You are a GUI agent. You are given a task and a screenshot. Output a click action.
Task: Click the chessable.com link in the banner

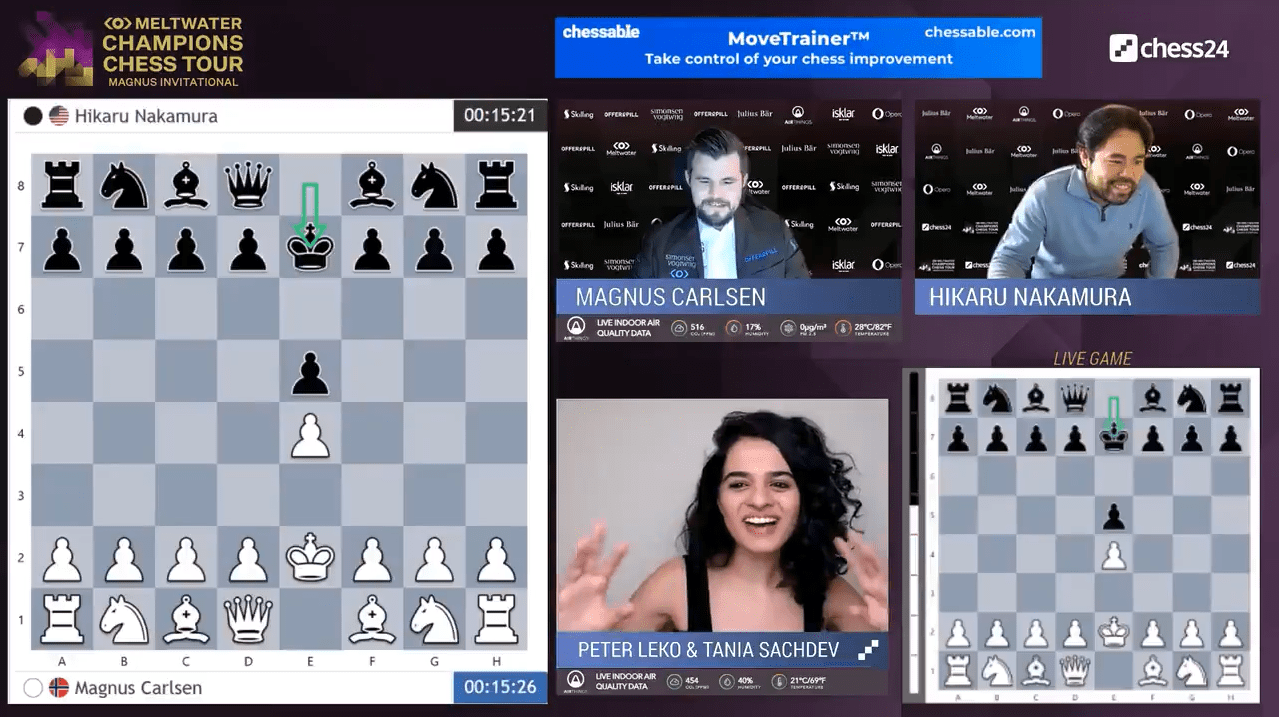click(x=979, y=32)
